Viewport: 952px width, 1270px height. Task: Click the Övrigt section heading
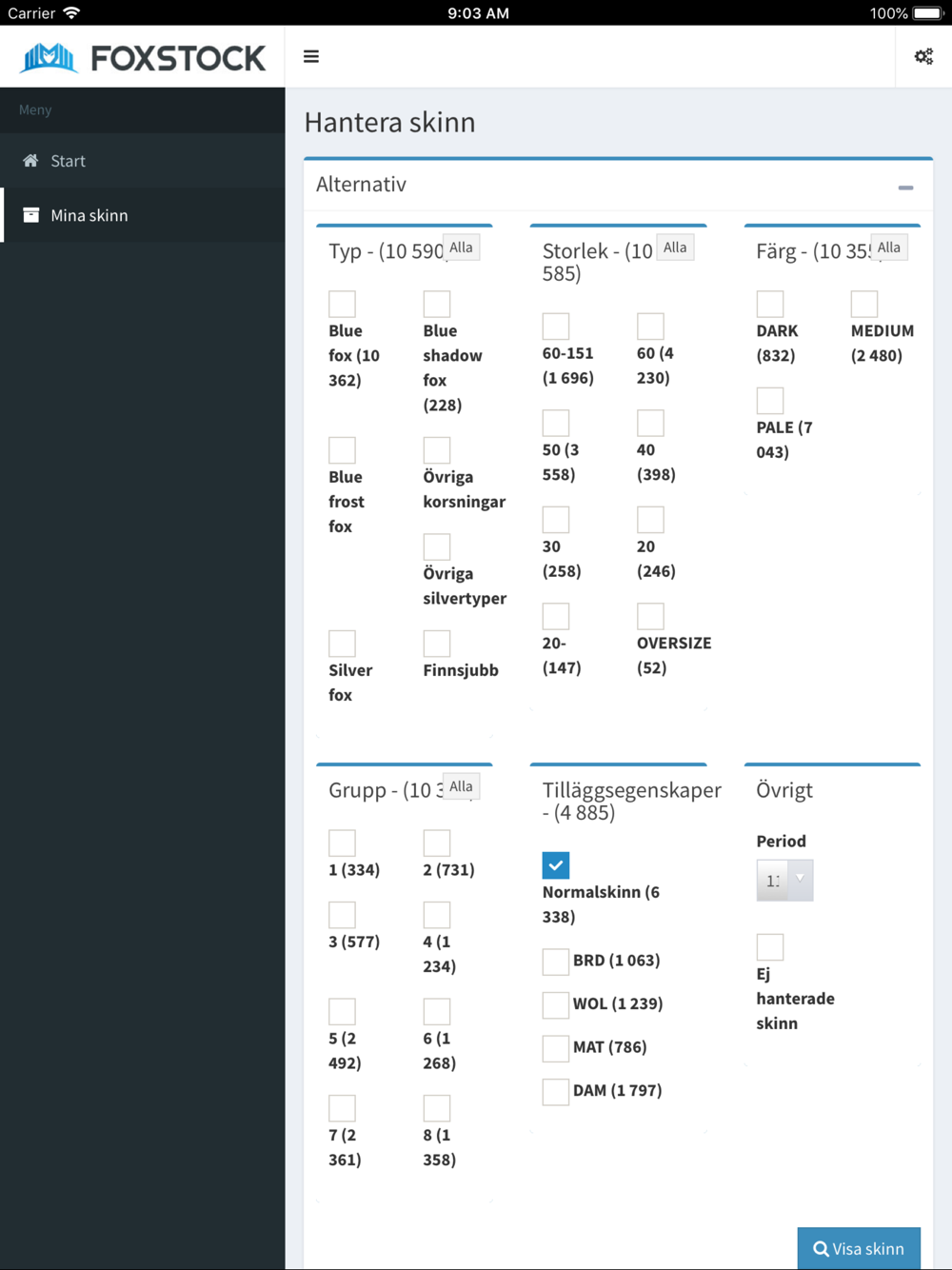pos(784,790)
